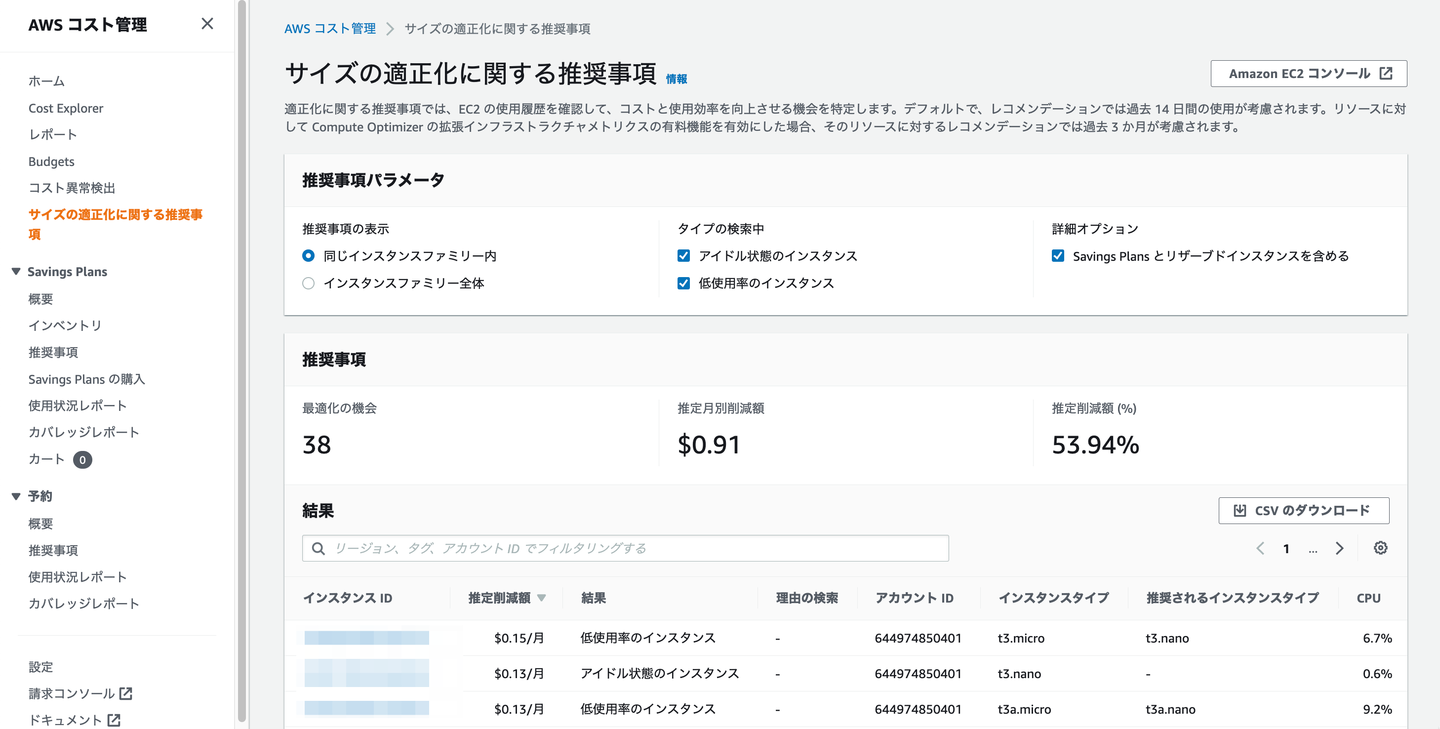Open インベントリ under Savings Plans
1440x729 pixels.
tap(65, 325)
